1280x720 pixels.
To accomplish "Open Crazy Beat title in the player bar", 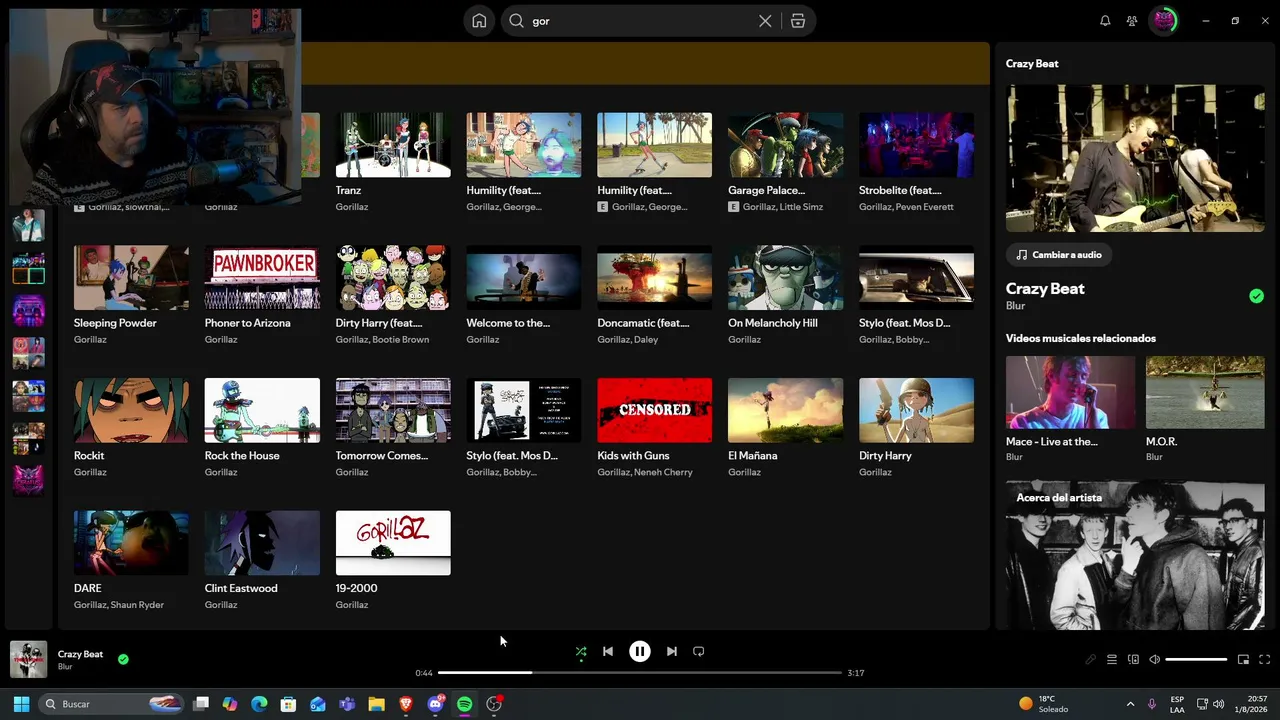I will [x=80, y=654].
